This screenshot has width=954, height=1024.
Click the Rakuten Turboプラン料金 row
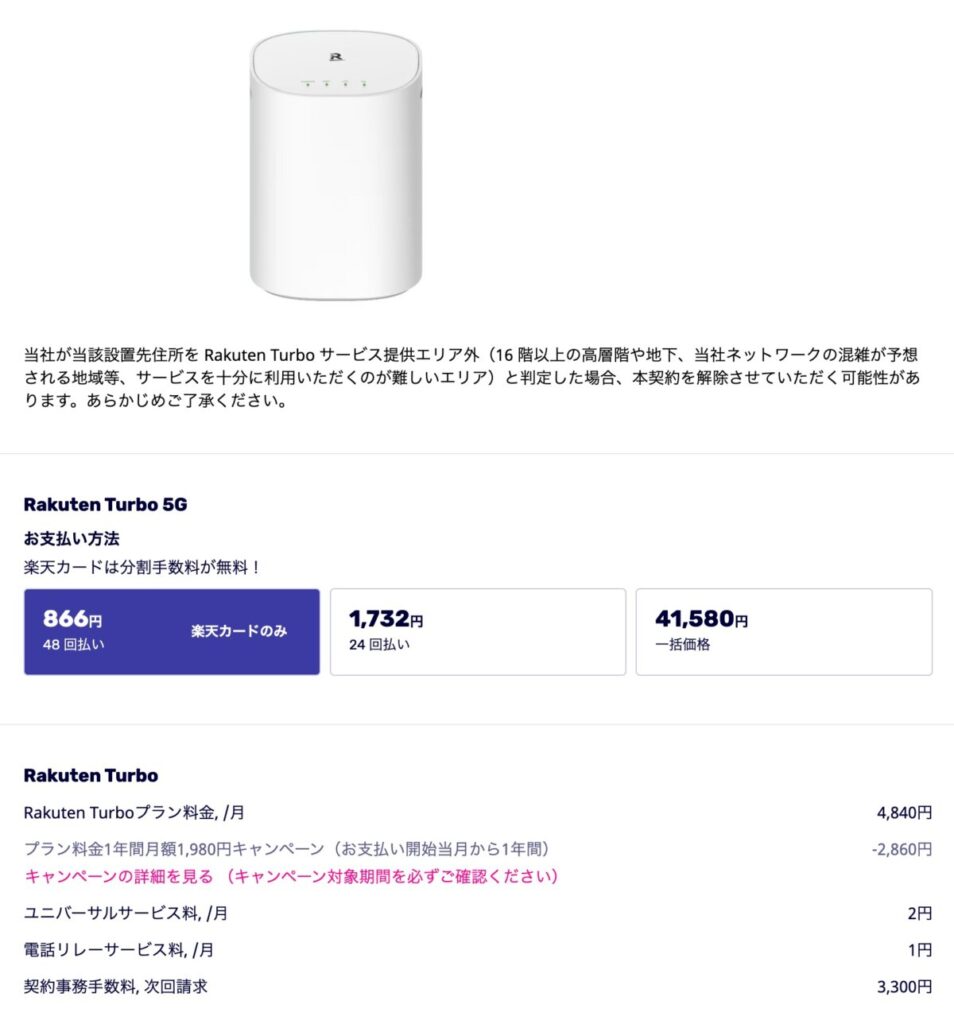pyautogui.click(x=477, y=812)
